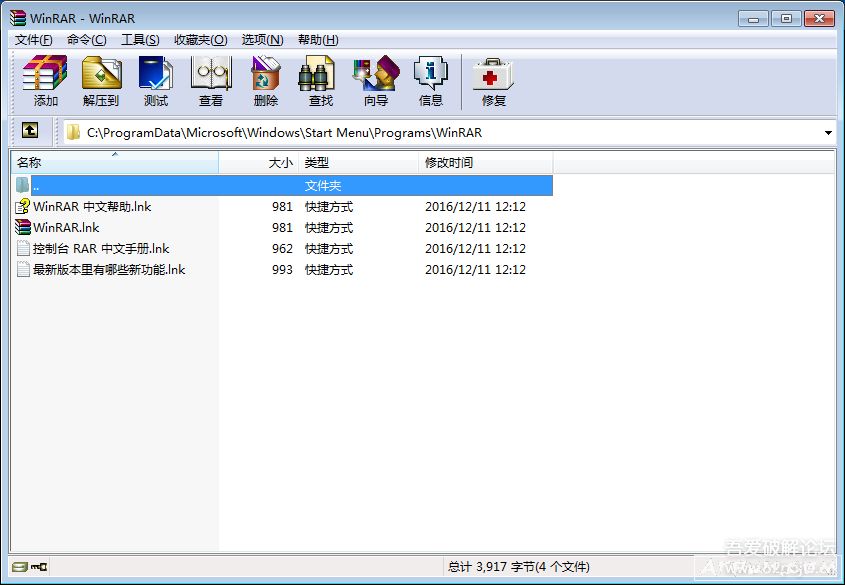845x585 pixels.
Task: Open the 向导 (Wizard) toolbar icon
Action: click(x=376, y=73)
